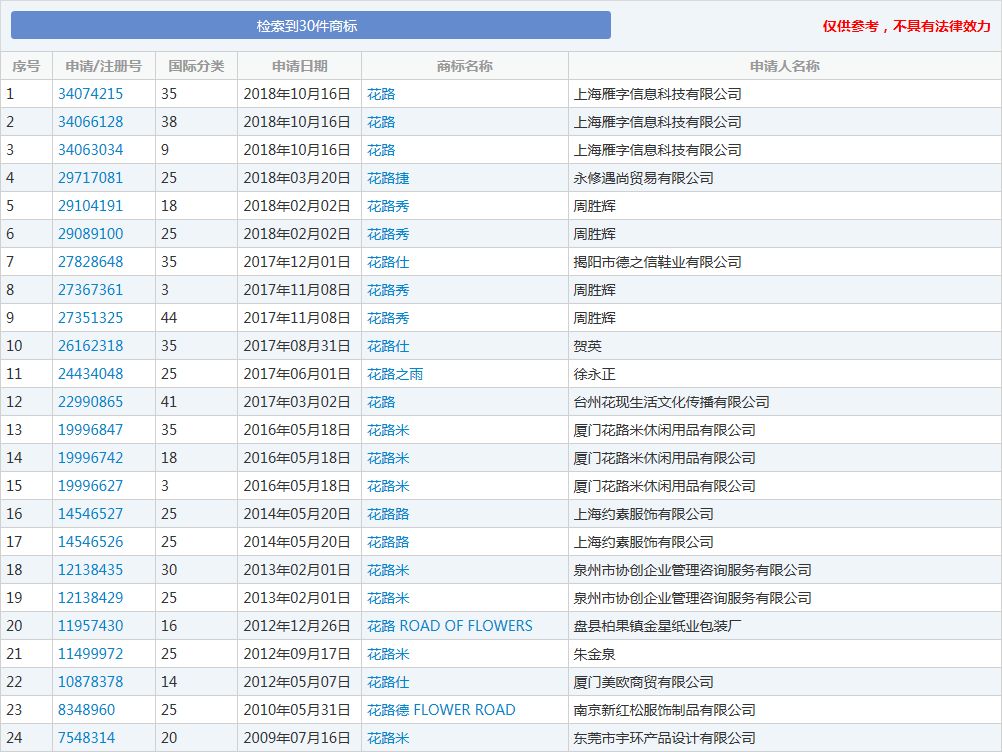The height and width of the screenshot is (752, 1002).
Task: Select applicant 厦门美欧商贸有限公司
Action: [x=643, y=682]
